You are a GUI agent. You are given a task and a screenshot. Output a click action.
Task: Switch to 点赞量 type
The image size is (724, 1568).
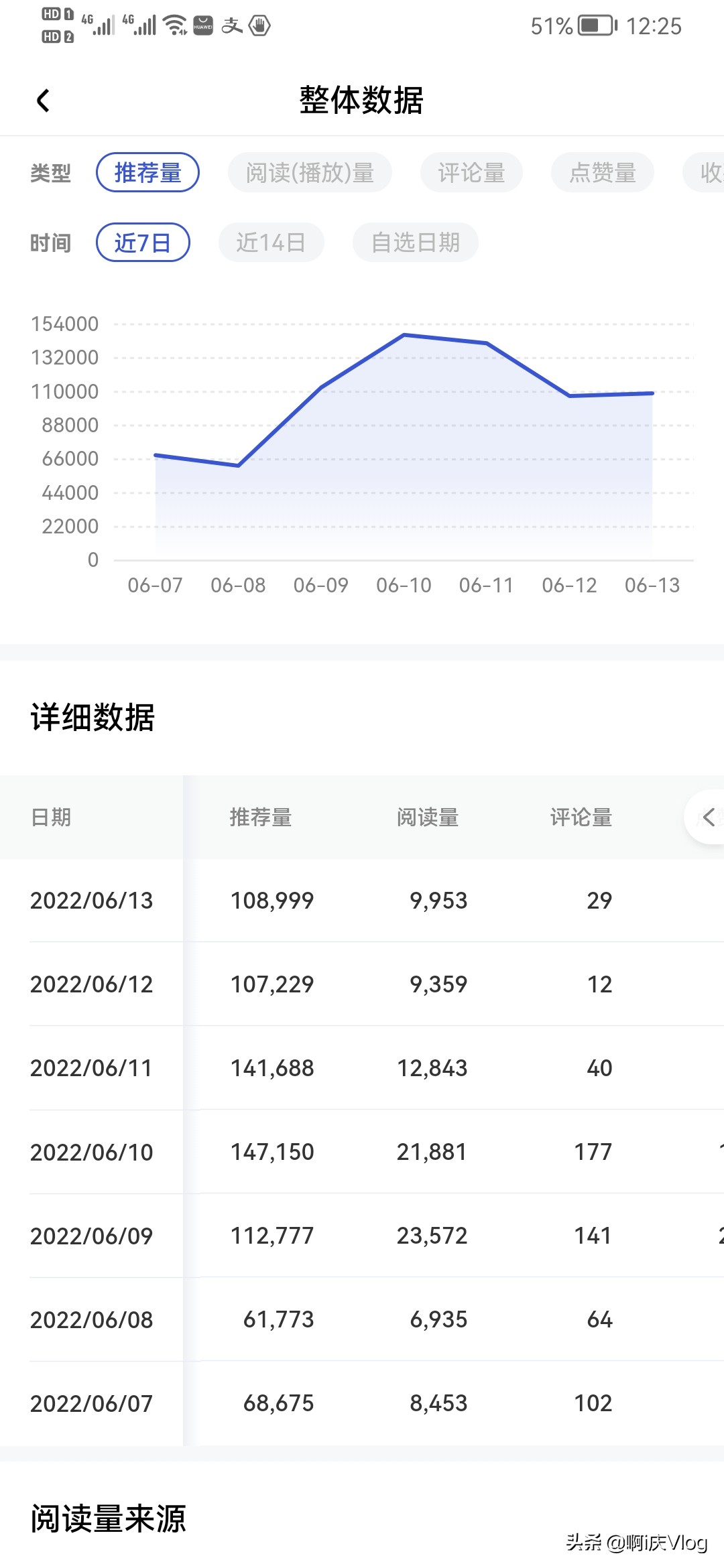tap(602, 172)
